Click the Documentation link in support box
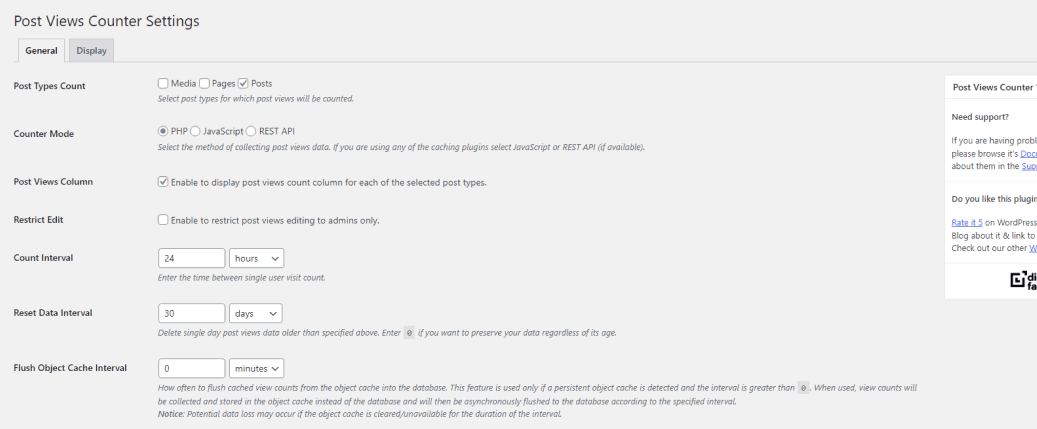This screenshot has width=1037, height=429. coord(1030,153)
